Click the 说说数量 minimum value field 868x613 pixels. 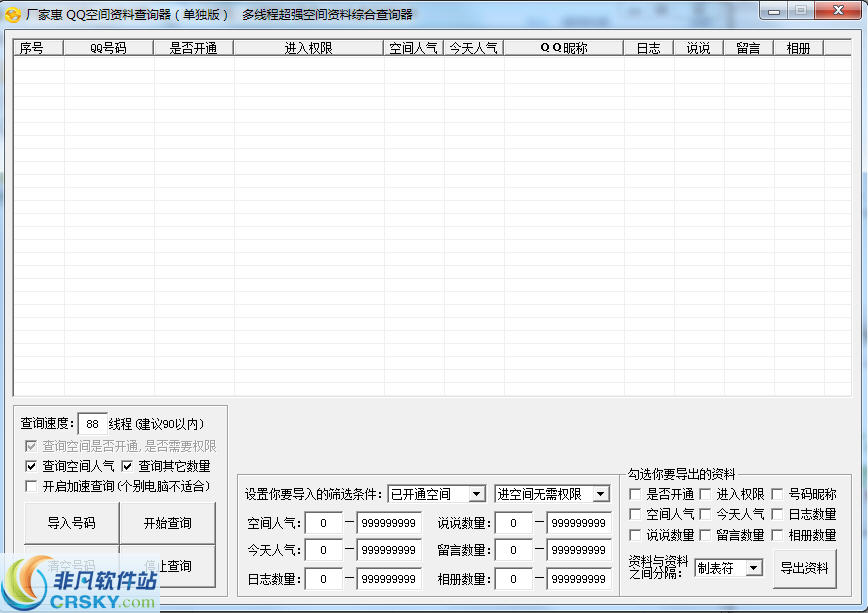point(514,523)
